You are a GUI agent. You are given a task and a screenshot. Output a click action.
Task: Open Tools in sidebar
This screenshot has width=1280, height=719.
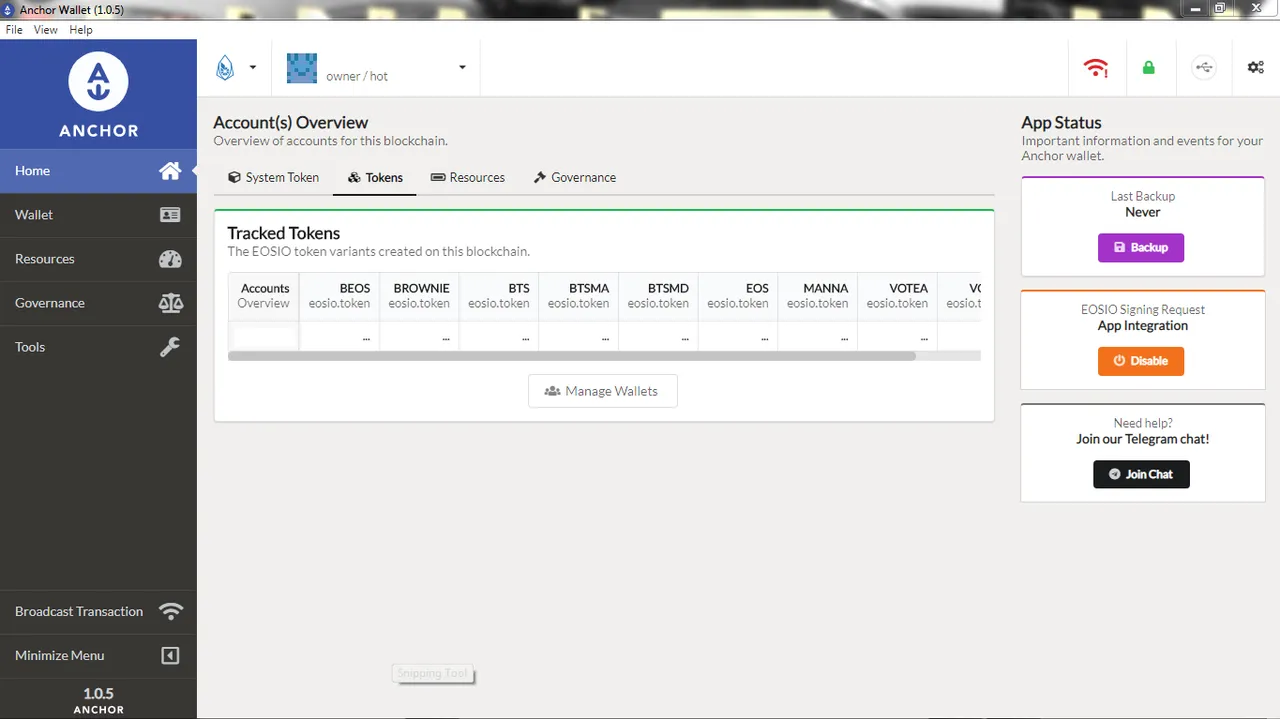(x=98, y=347)
